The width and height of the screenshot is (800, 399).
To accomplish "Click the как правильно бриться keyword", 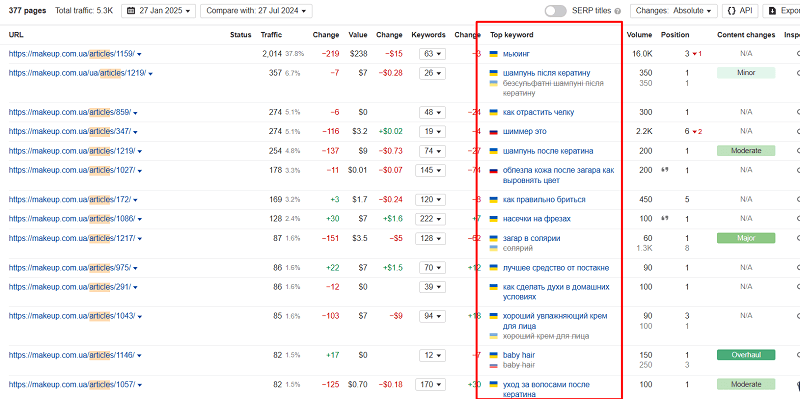I will [544, 200].
